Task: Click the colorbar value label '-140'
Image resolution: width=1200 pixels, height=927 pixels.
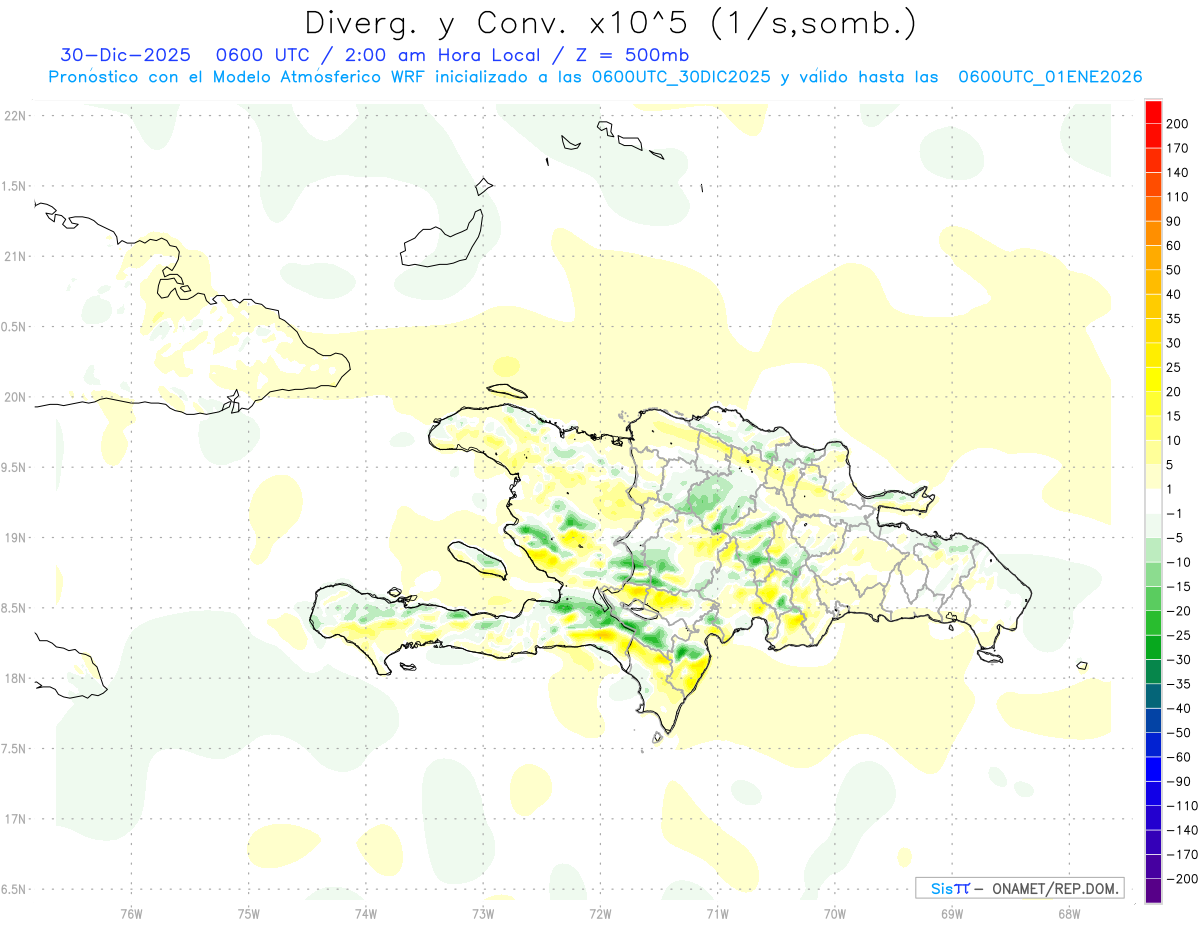Action: [x=1182, y=830]
